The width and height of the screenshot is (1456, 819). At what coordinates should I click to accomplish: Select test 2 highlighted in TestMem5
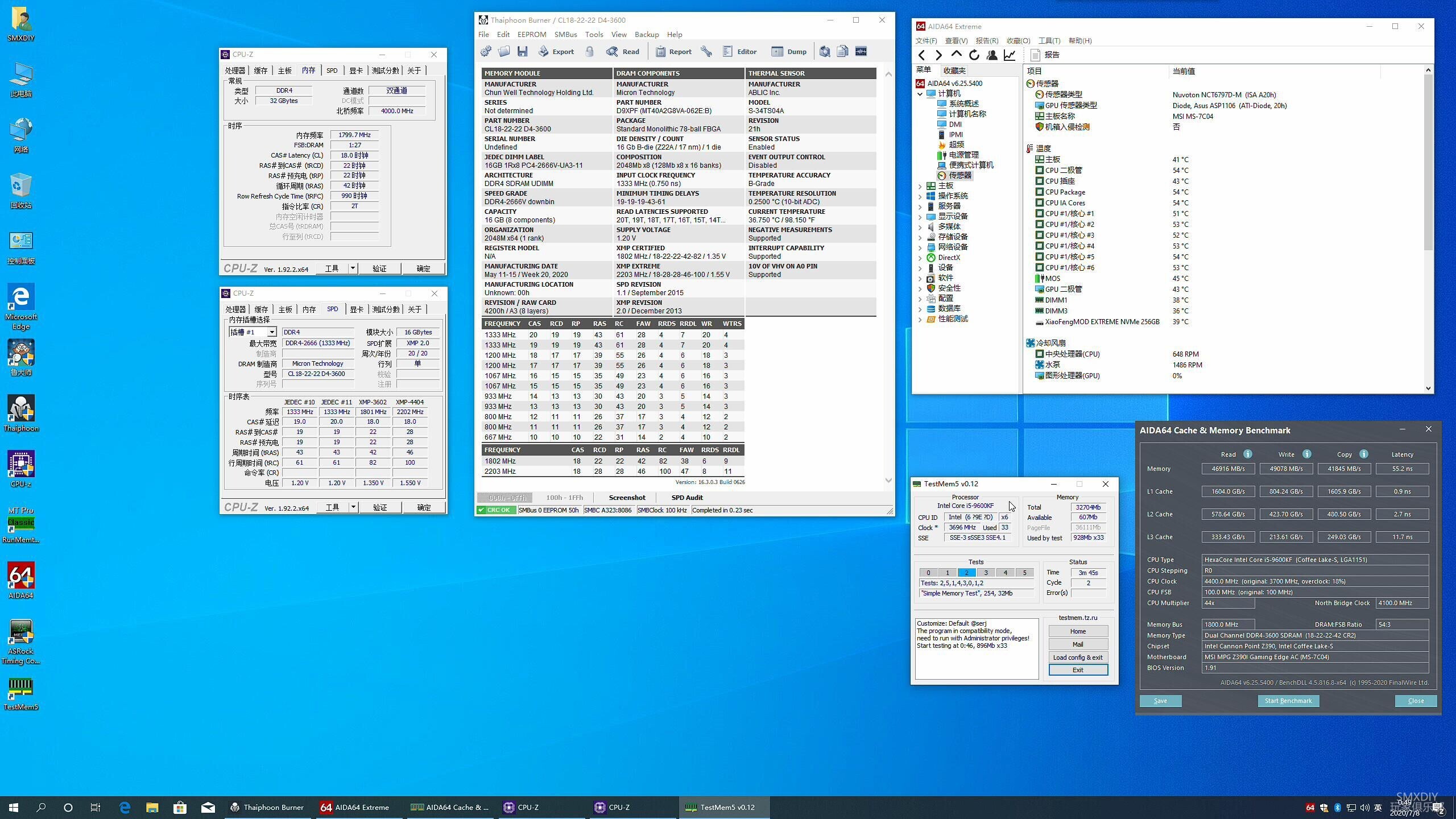[x=967, y=573]
